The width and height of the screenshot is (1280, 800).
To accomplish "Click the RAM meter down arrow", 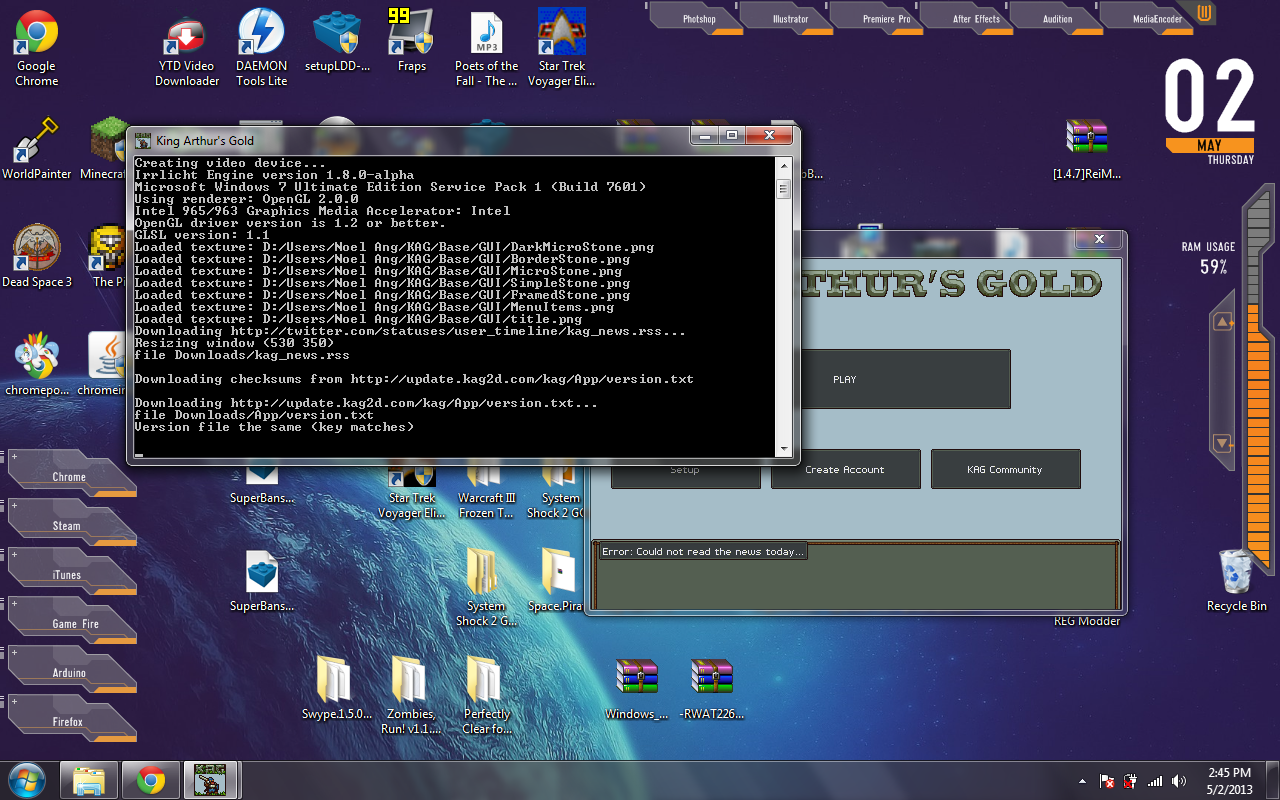I will pyautogui.click(x=1222, y=442).
